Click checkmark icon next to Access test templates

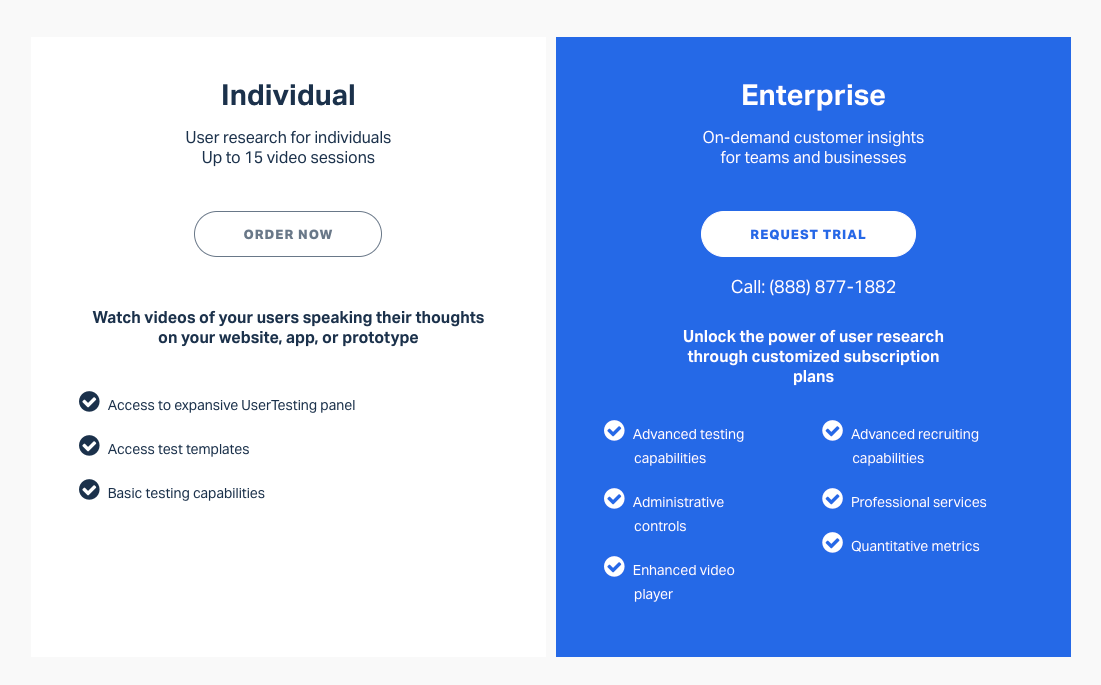tap(89, 446)
